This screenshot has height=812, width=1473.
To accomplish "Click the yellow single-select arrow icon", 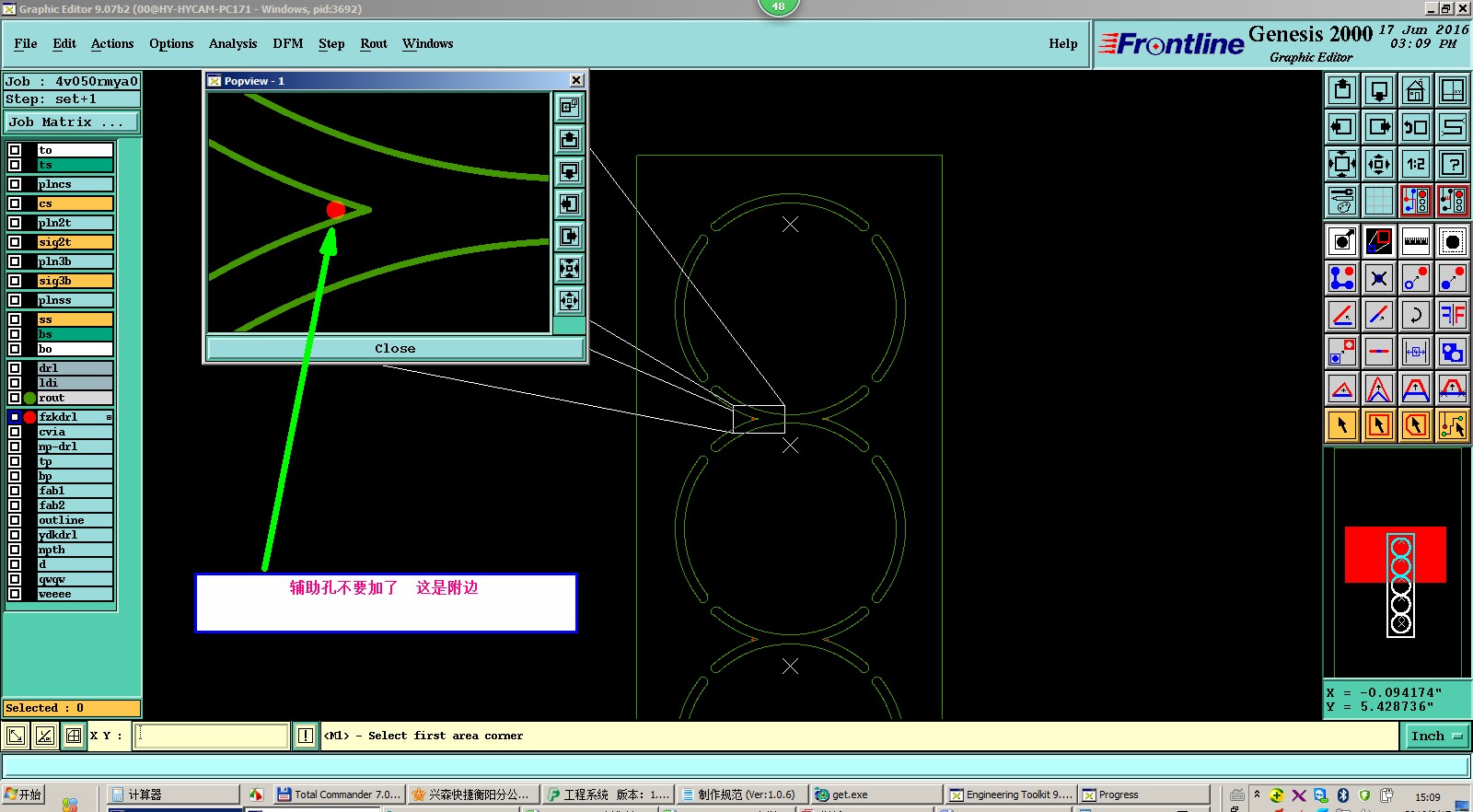I will [1342, 425].
